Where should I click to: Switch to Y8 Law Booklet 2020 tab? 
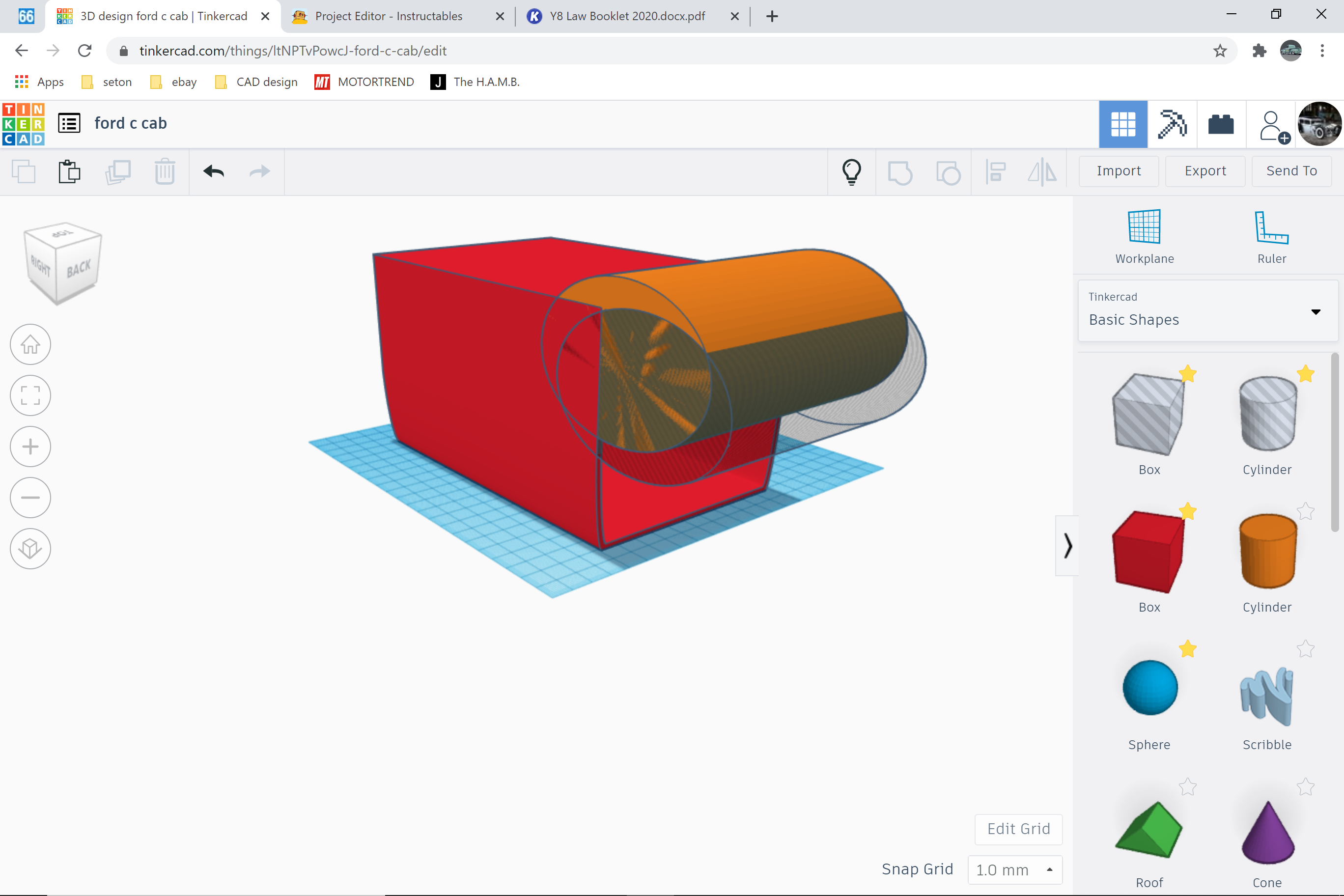pyautogui.click(x=632, y=16)
